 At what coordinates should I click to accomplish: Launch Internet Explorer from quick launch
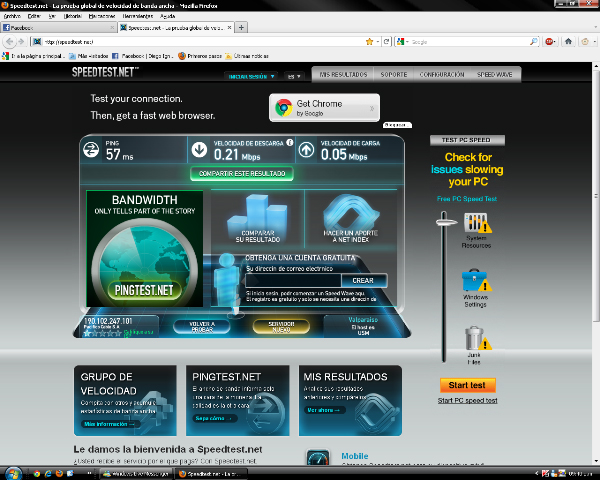(x=48, y=473)
